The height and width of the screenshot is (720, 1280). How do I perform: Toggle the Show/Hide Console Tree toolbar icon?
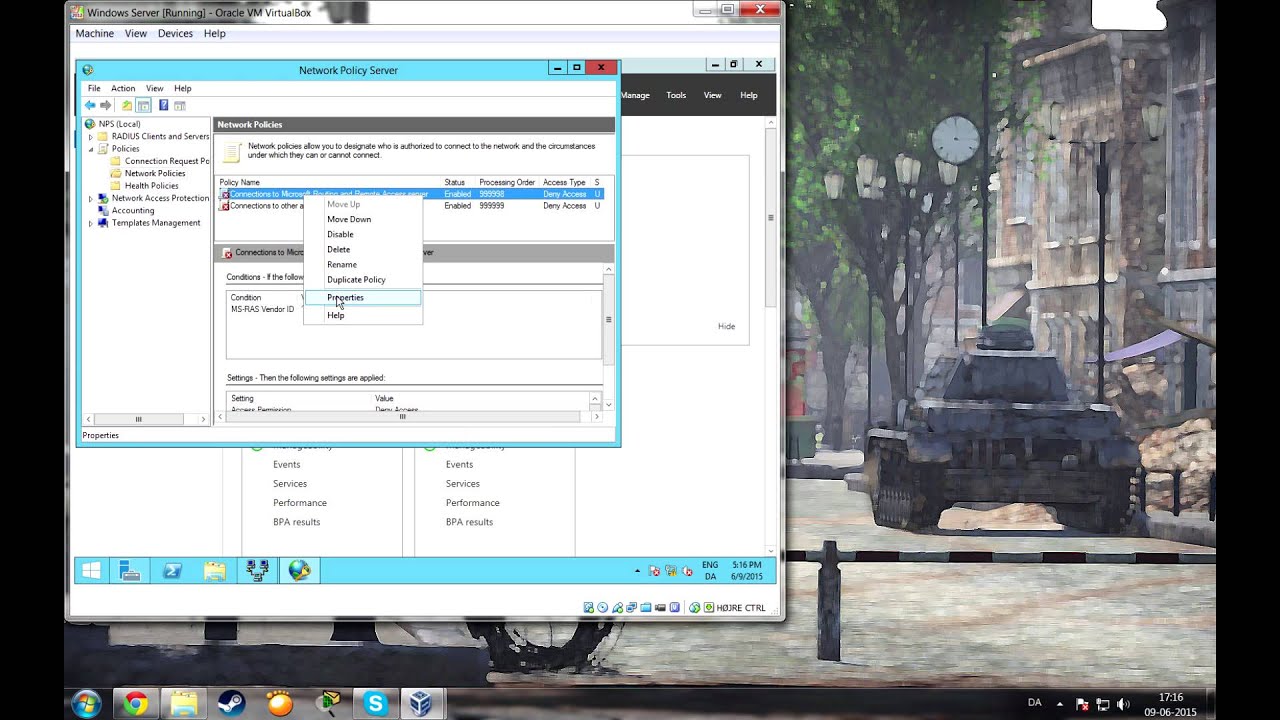click(144, 105)
